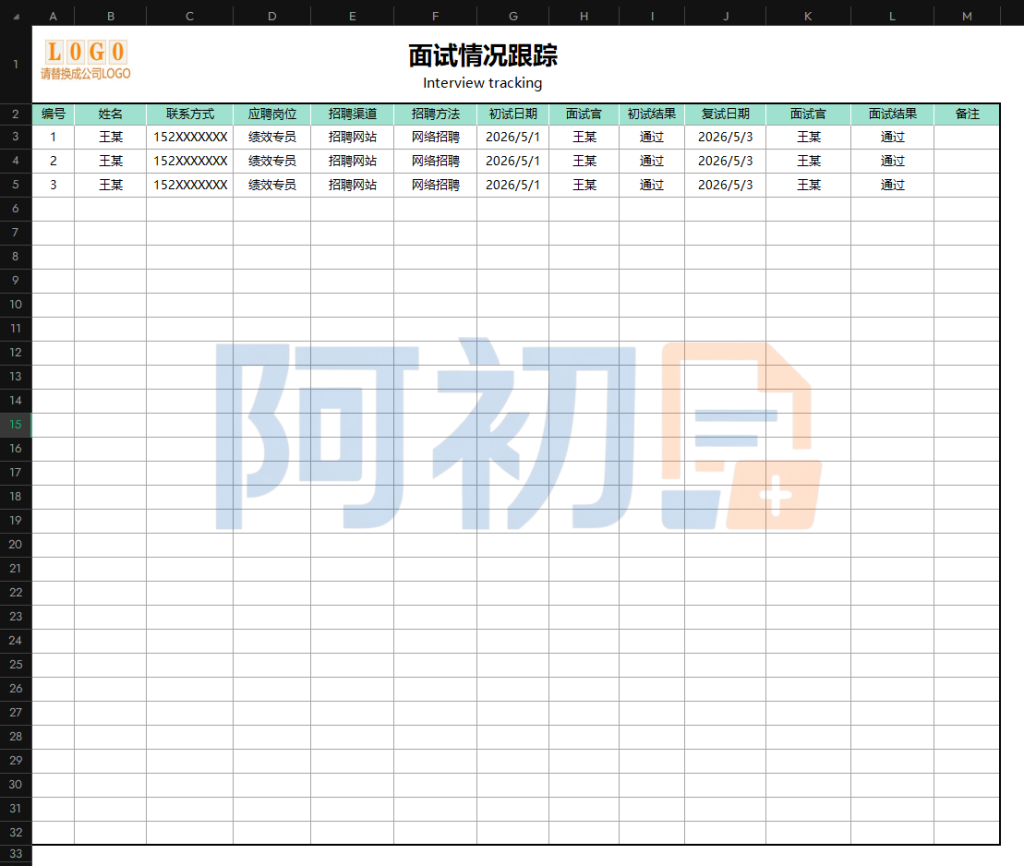
Task: Click 招聘网站 in row 3
Action: point(352,137)
